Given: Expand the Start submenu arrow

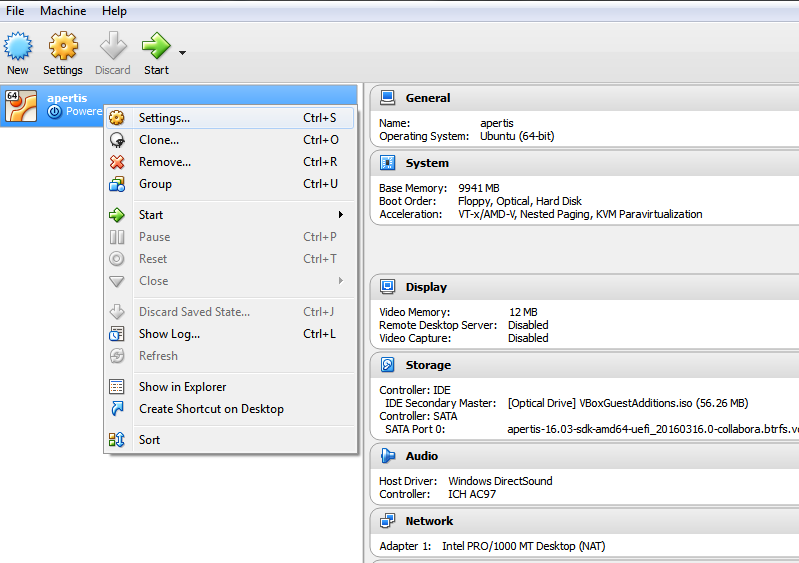Looking at the screenshot, I should (x=340, y=215).
